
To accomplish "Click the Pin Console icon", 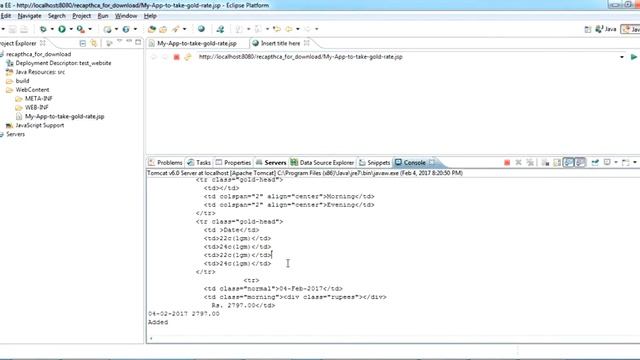I will point(595,163).
